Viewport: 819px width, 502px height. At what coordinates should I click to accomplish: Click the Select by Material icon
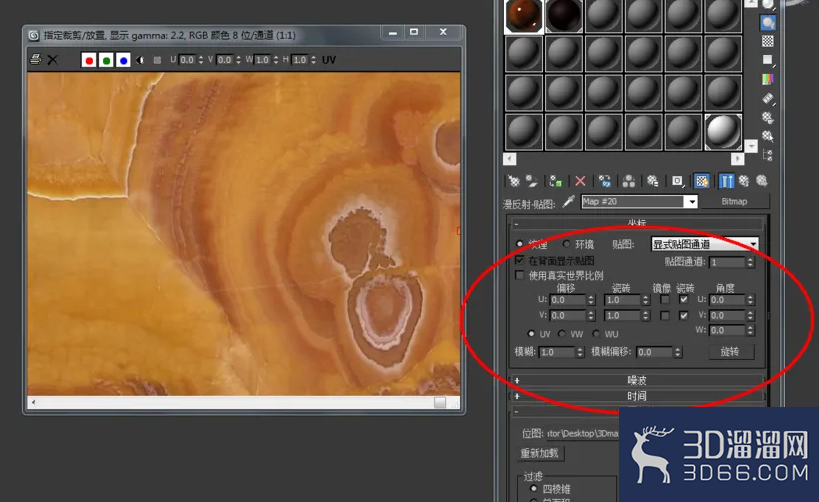(767, 136)
